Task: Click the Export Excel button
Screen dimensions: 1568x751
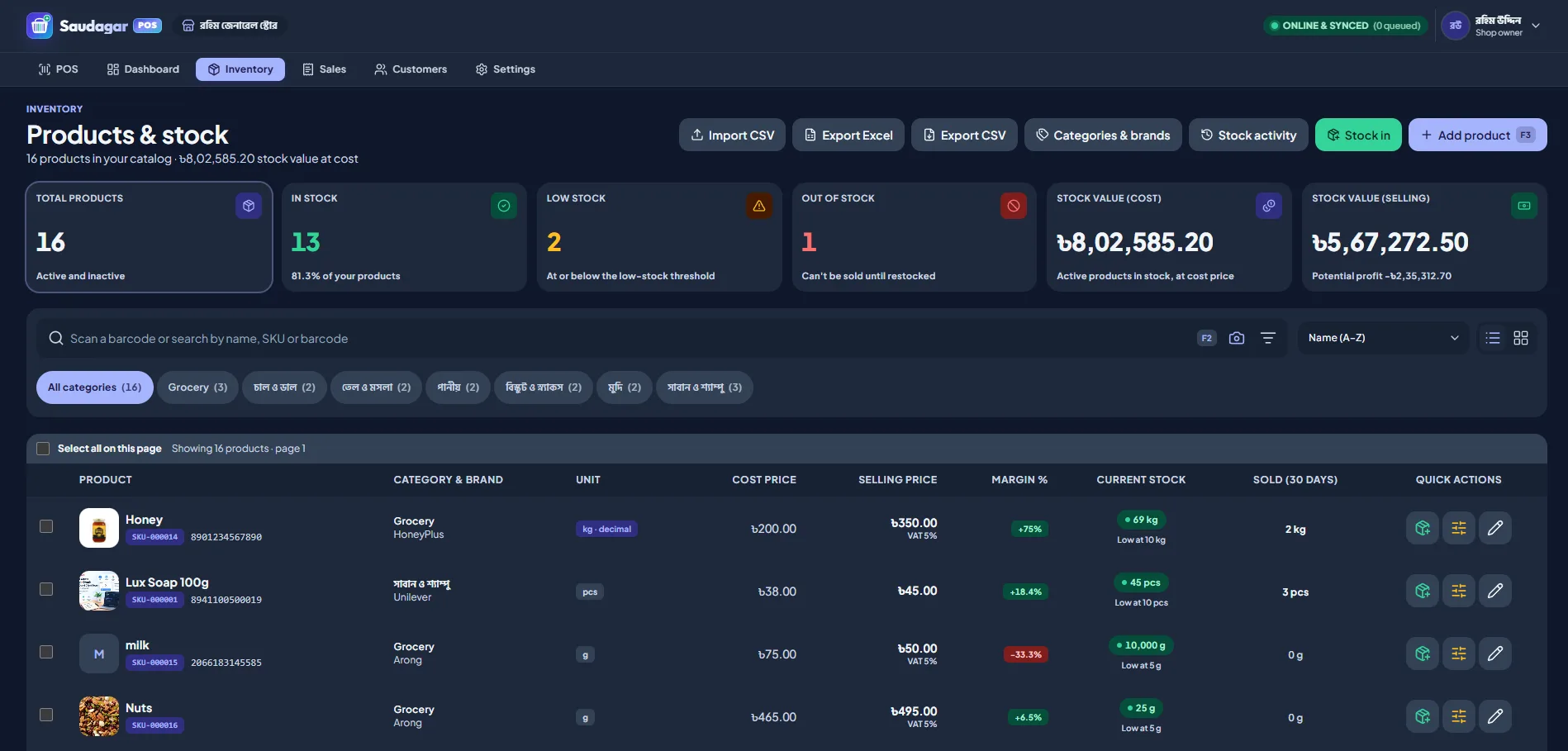Action: [848, 135]
